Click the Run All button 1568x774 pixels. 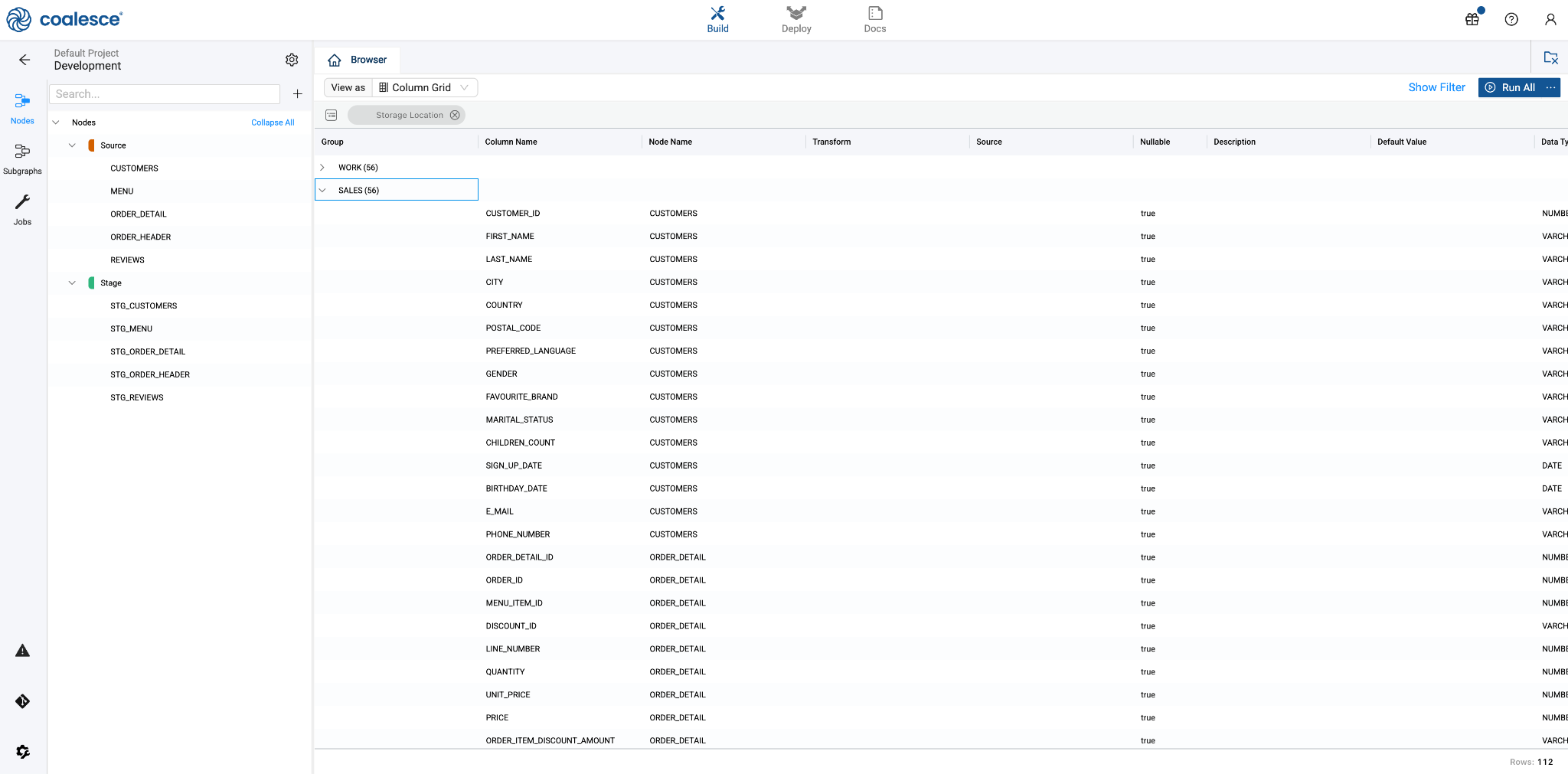pyautogui.click(x=1510, y=87)
